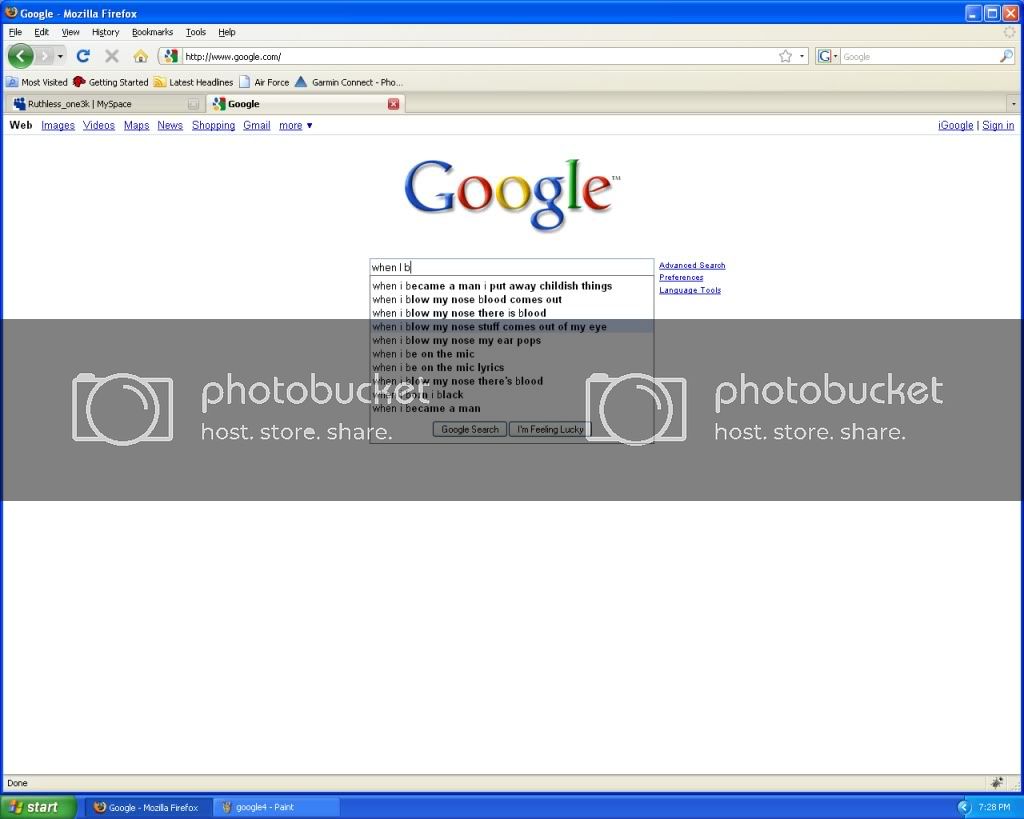Viewport: 1024px width, 819px height.
Task: Click the Maps link
Action: [136, 125]
